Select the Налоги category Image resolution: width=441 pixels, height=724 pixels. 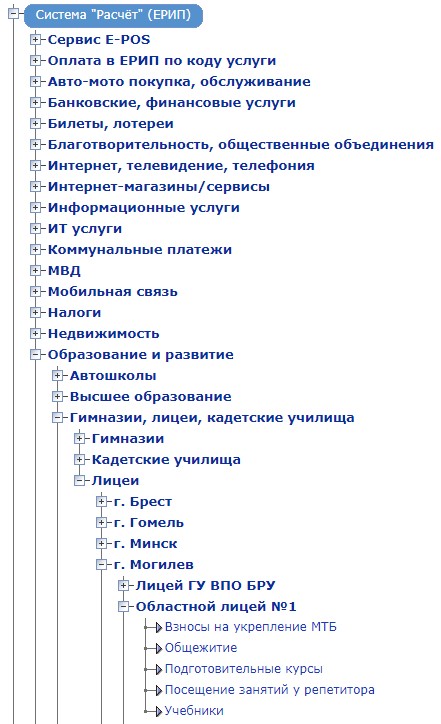pyautogui.click(x=74, y=313)
